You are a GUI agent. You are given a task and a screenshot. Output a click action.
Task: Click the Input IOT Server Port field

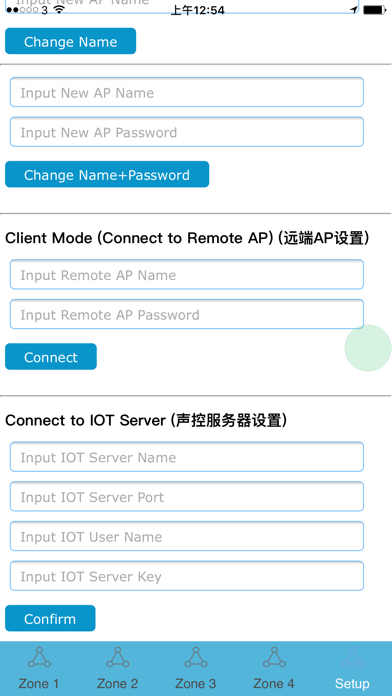(x=186, y=497)
